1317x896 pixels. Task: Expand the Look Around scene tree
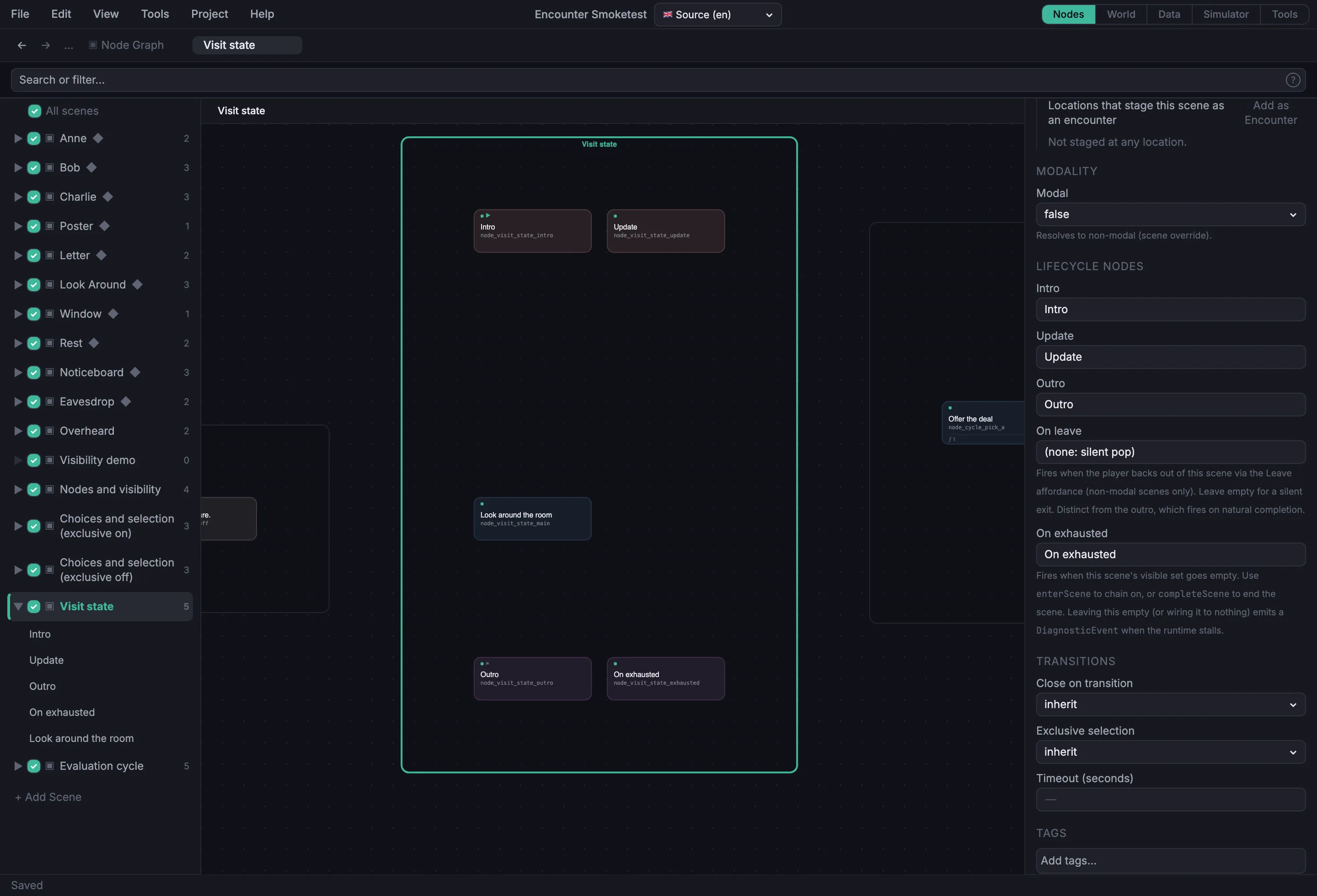coord(17,284)
